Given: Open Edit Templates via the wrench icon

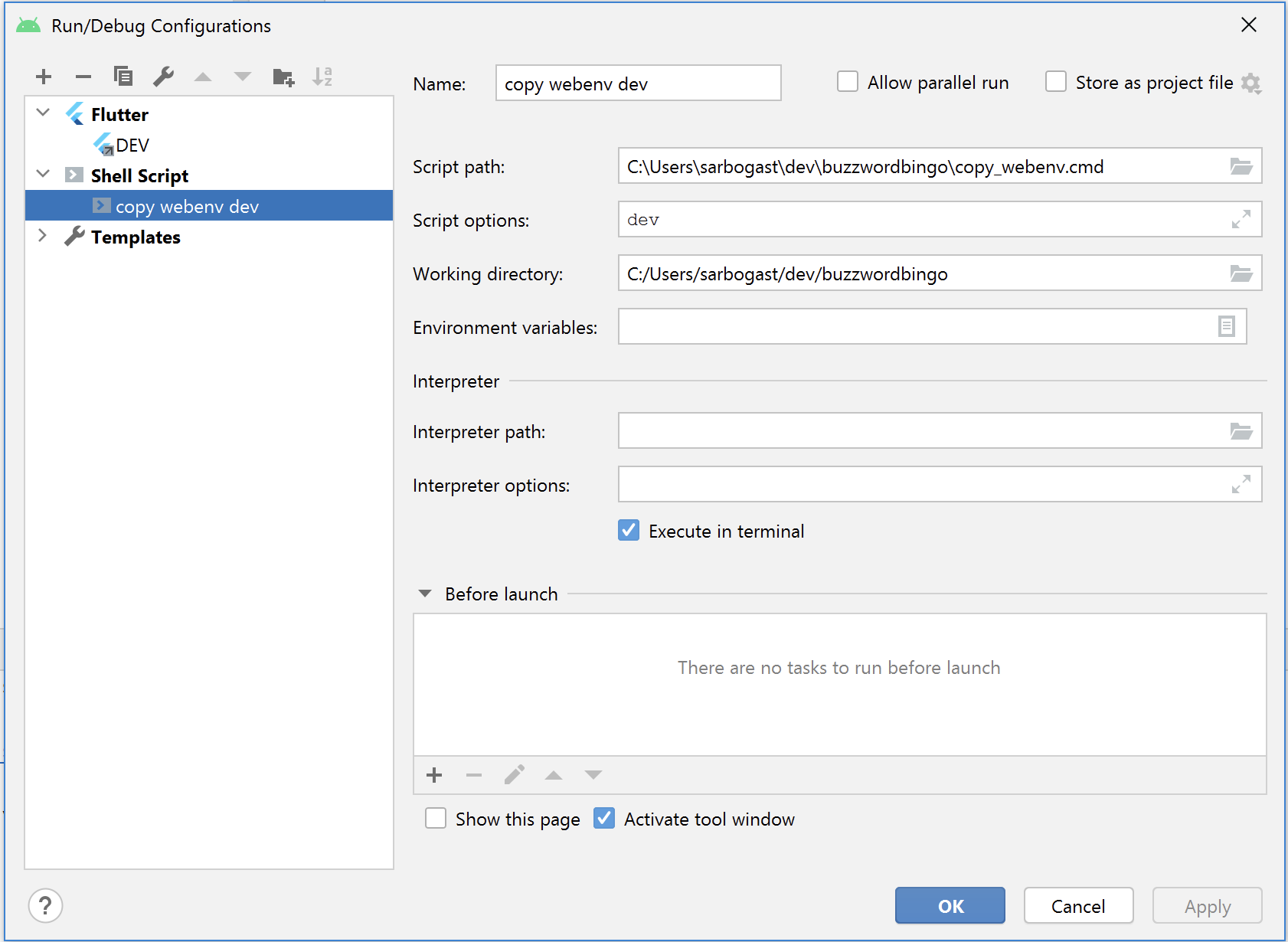Looking at the screenshot, I should pos(163,77).
